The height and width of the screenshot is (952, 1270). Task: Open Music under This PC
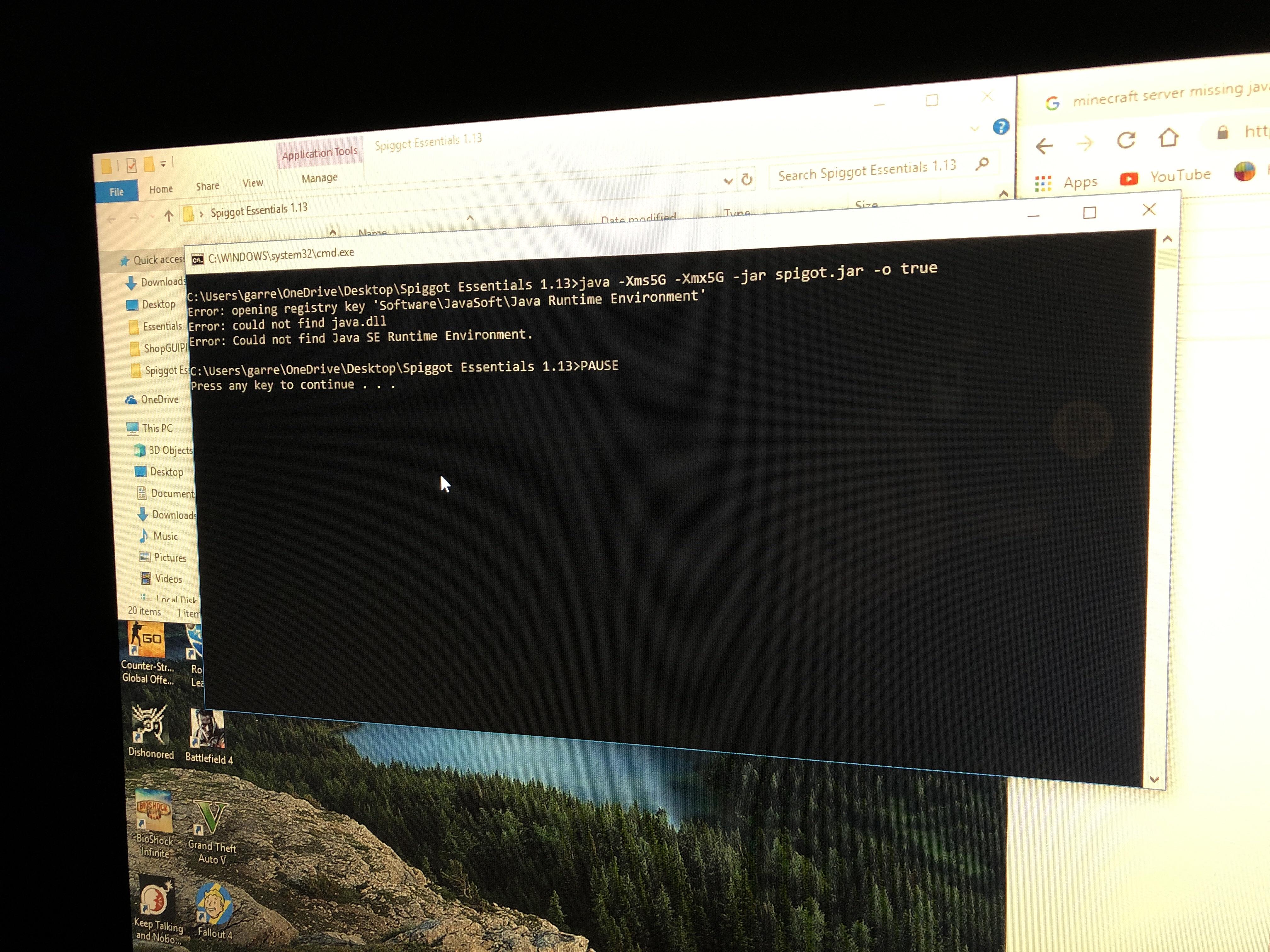158,536
